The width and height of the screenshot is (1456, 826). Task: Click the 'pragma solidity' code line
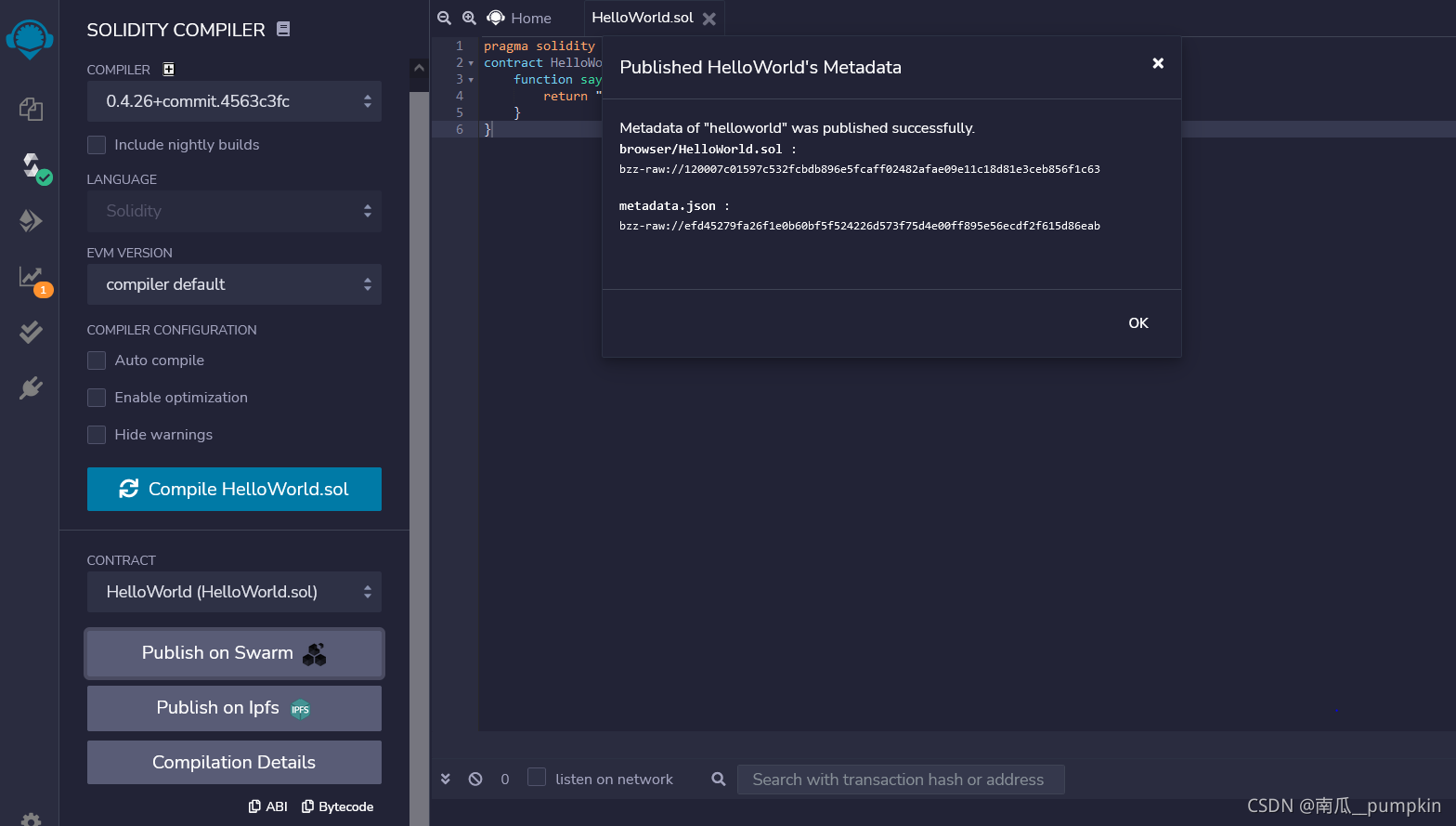(539, 46)
